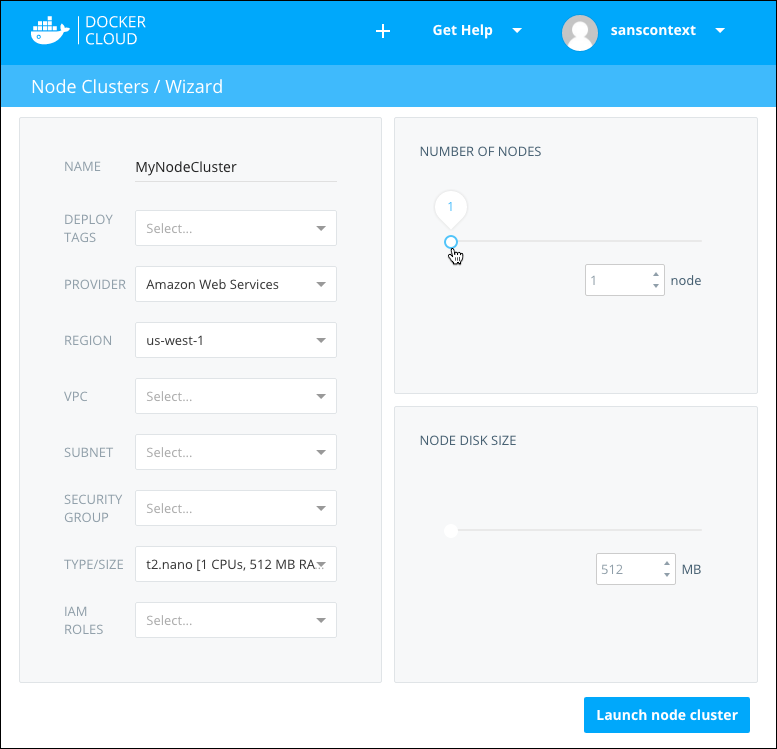Click the plus icon in header

pos(382,31)
